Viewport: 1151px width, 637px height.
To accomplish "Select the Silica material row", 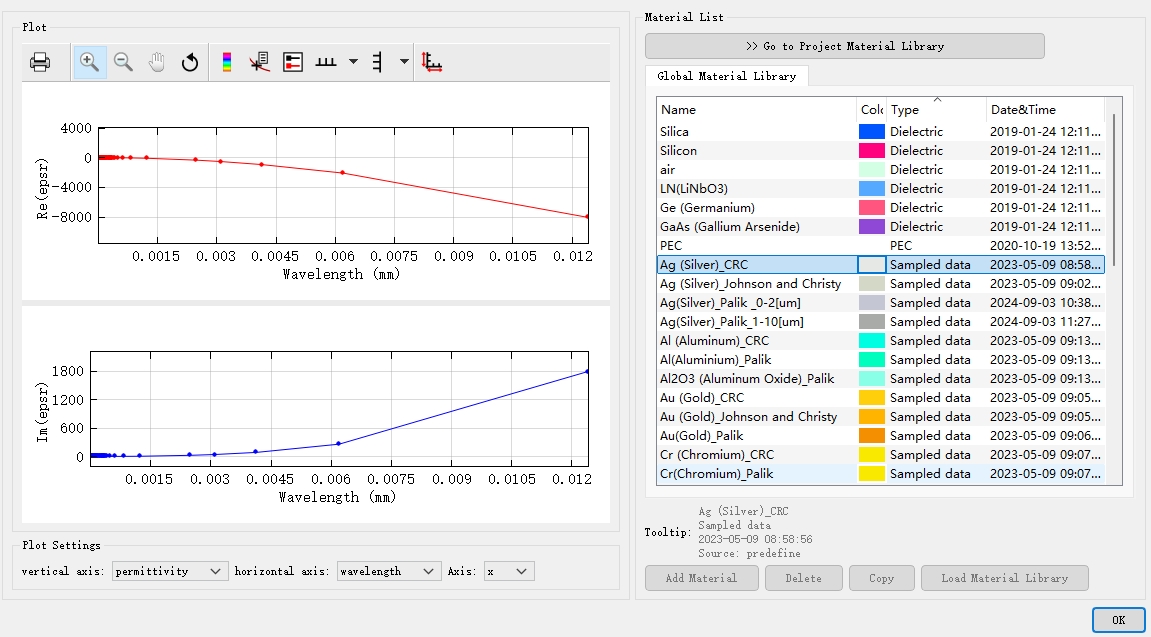I will coord(880,131).
